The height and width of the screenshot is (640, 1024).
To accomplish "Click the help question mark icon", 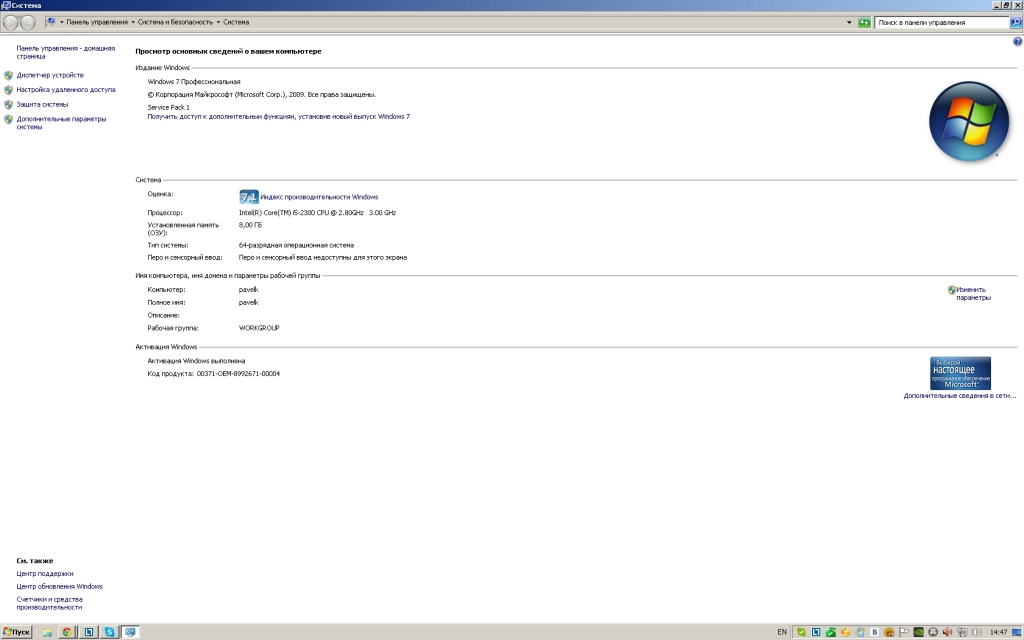I will pyautogui.click(x=1017, y=41).
